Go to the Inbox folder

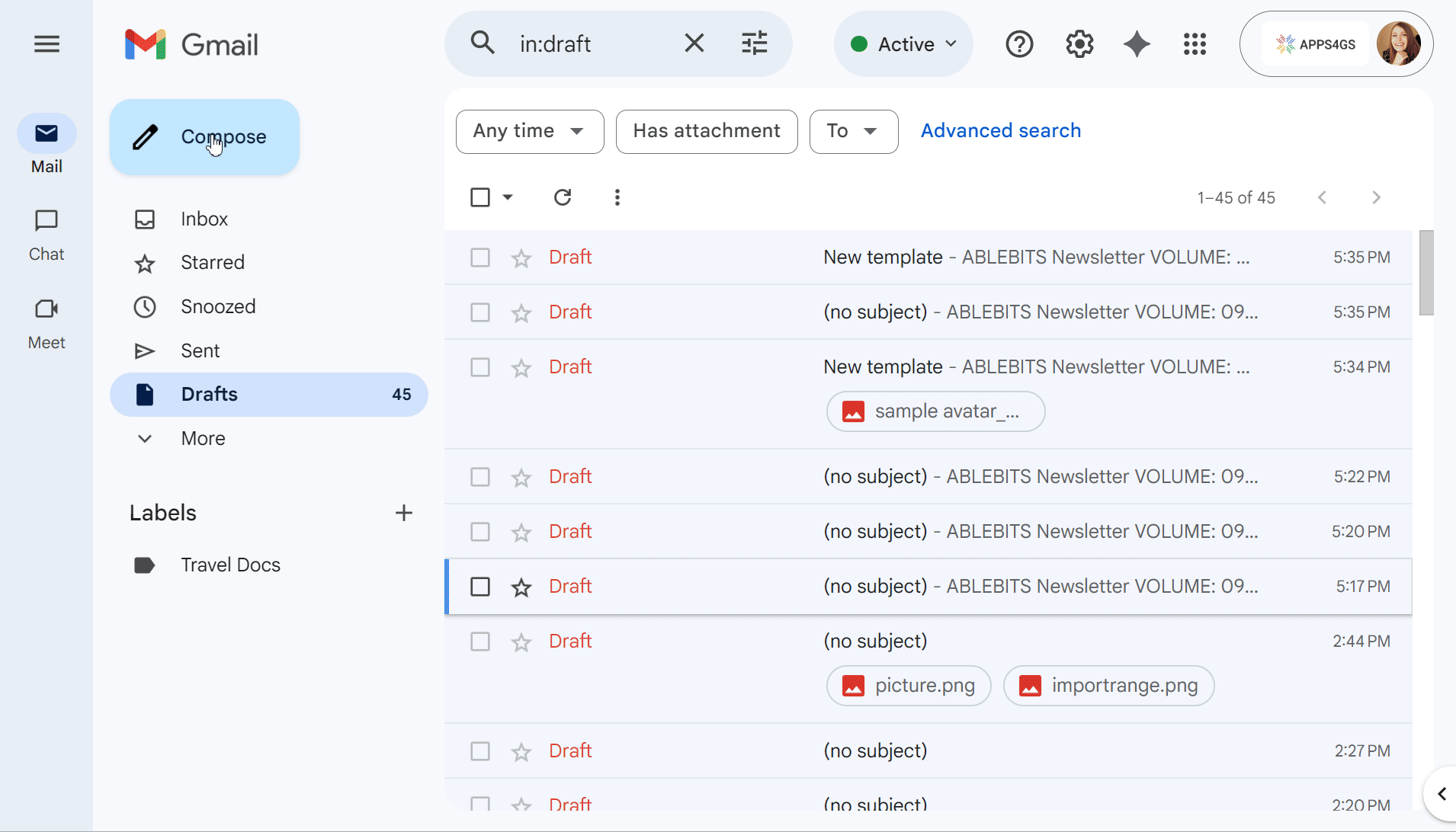click(204, 219)
